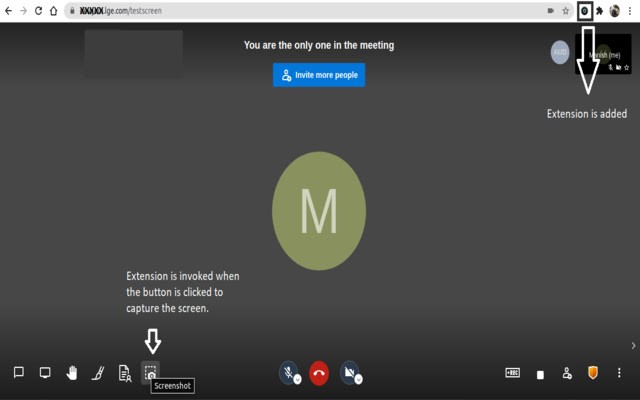The width and height of the screenshot is (640, 400).
Task: Click the REC recording icon
Action: (512, 373)
